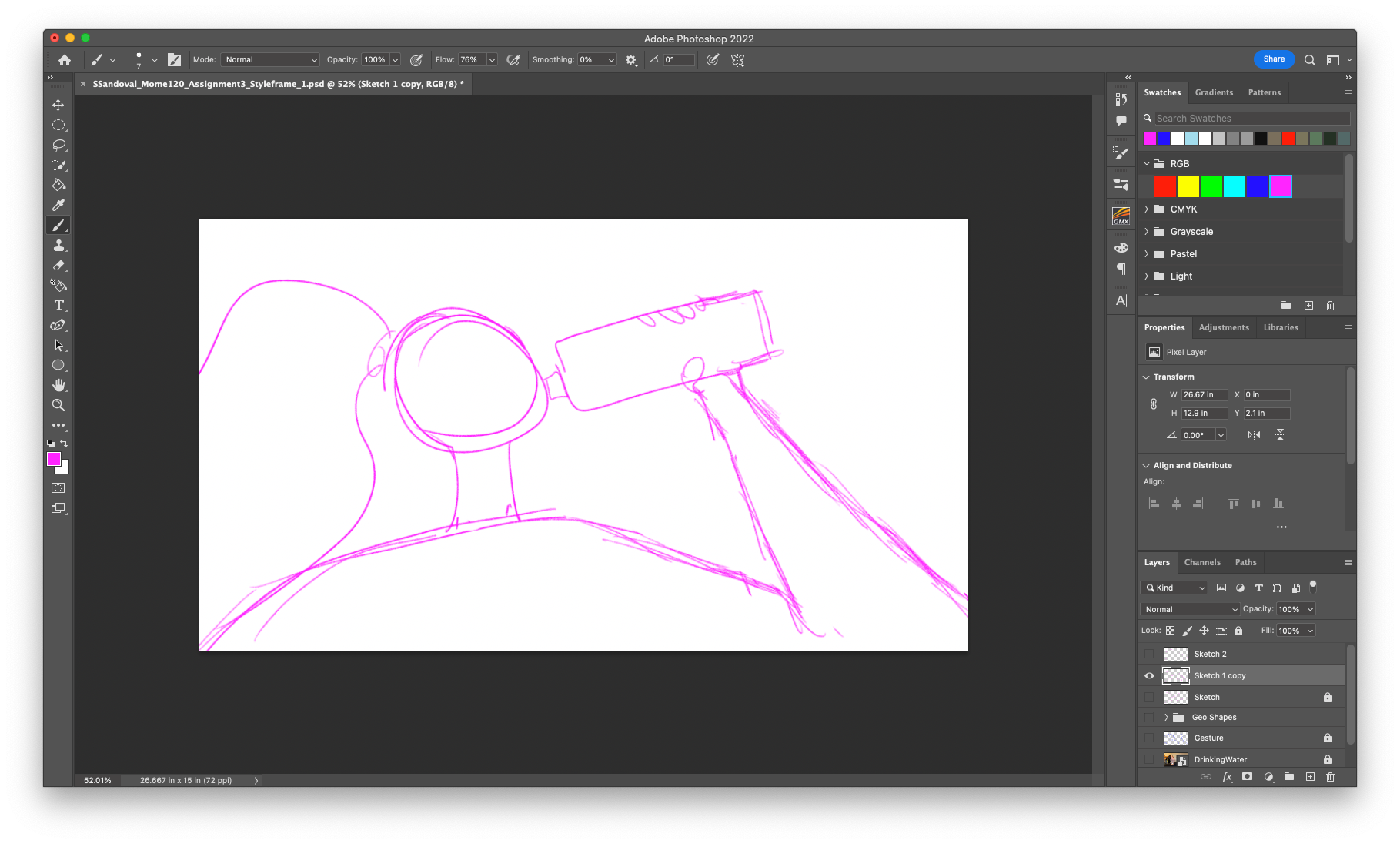Add layer style fx icon
Viewport: 1400px width, 844px height.
1227,777
